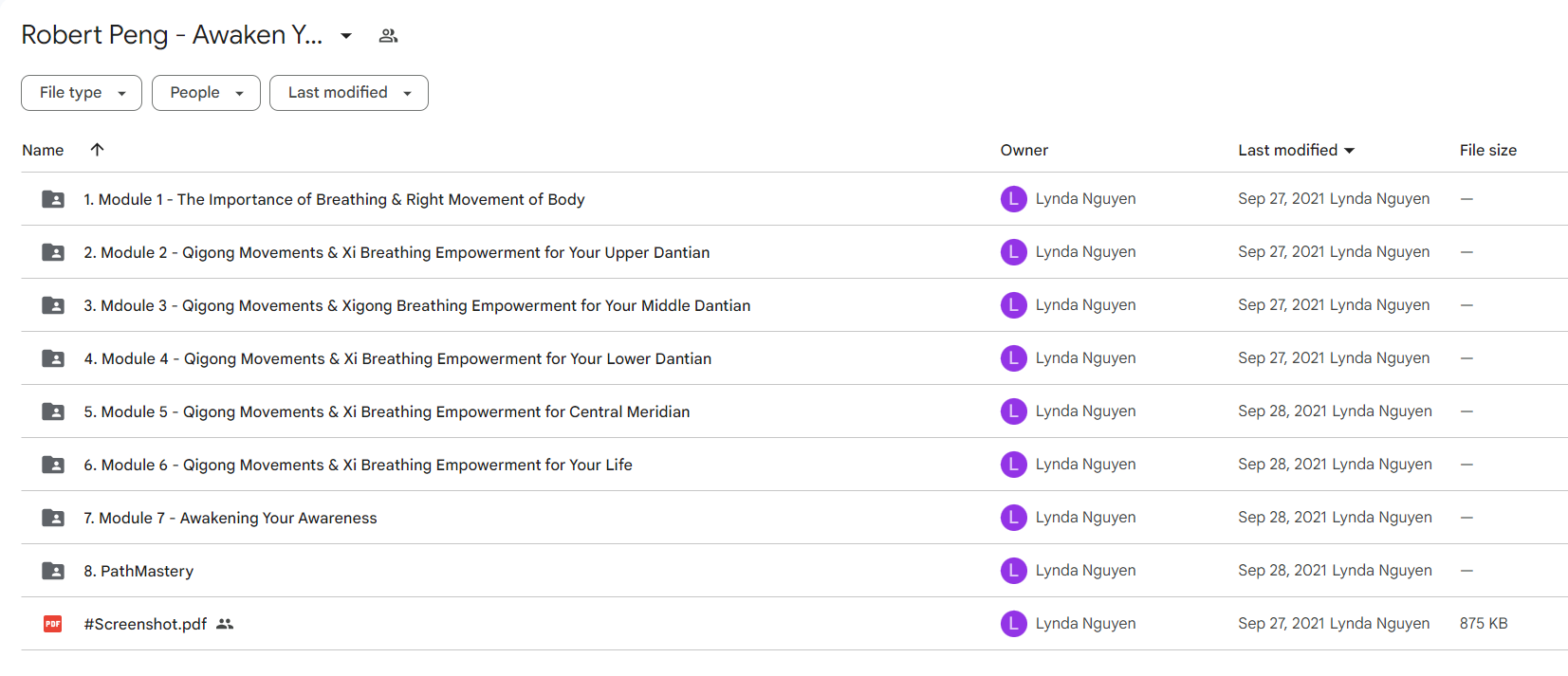Click shared people icon beside #Screenshot.pdf
The image size is (1568, 676).
[x=225, y=624]
